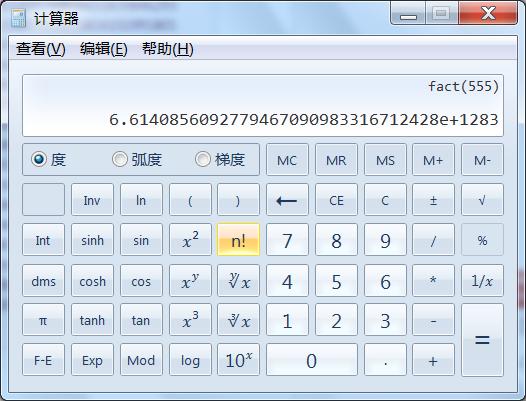Click the backspace arrow button
The image size is (526, 401).
point(287,200)
